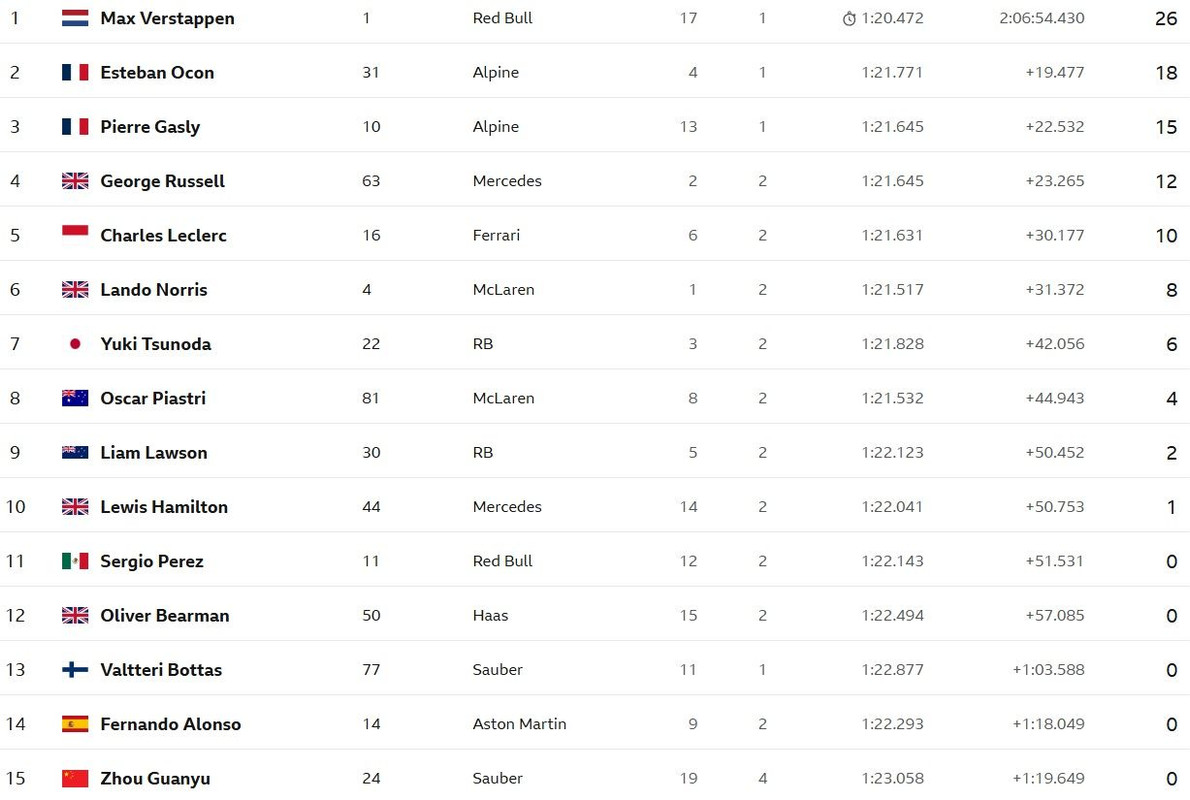The image size is (1190, 800).
Task: Click the French flag next to Esteban Ocon
Action: pos(75,72)
